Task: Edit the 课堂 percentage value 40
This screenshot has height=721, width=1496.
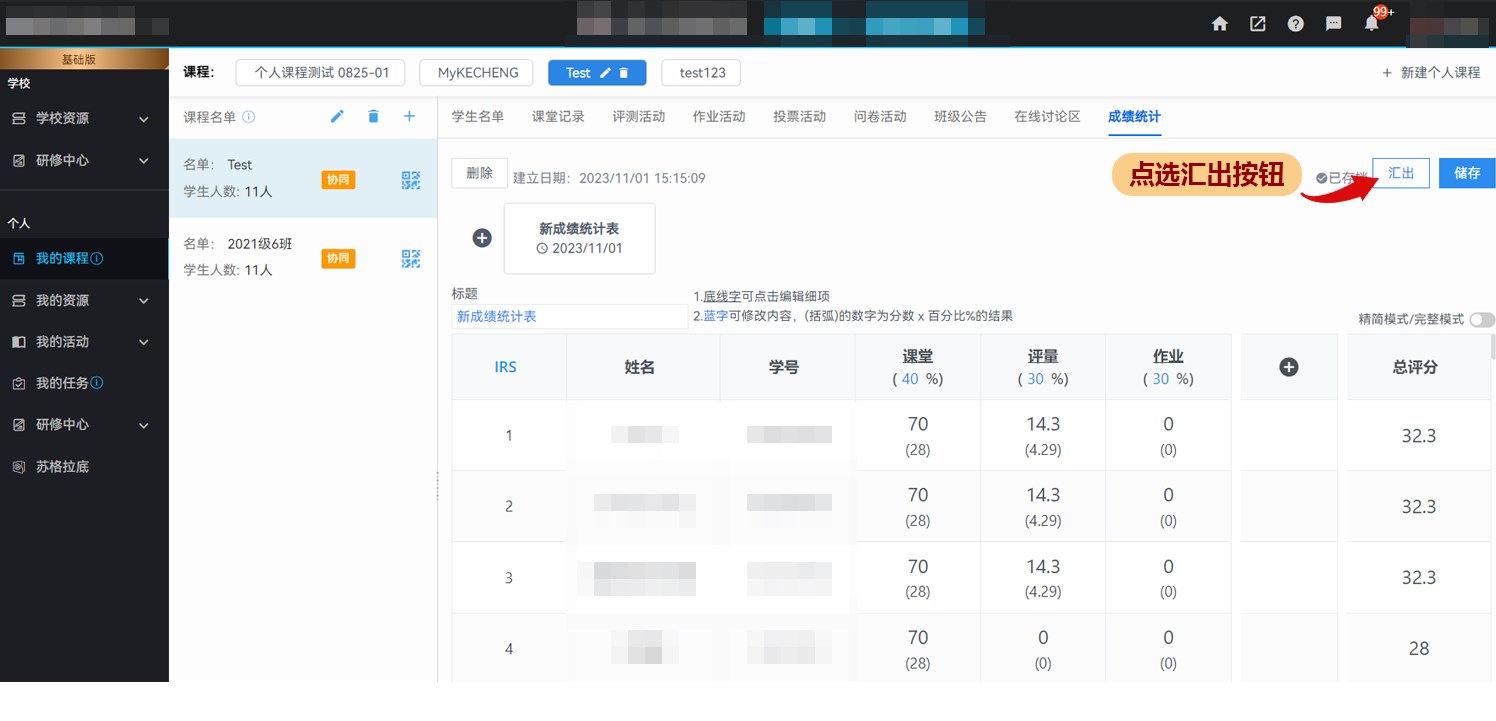Action: pos(910,380)
